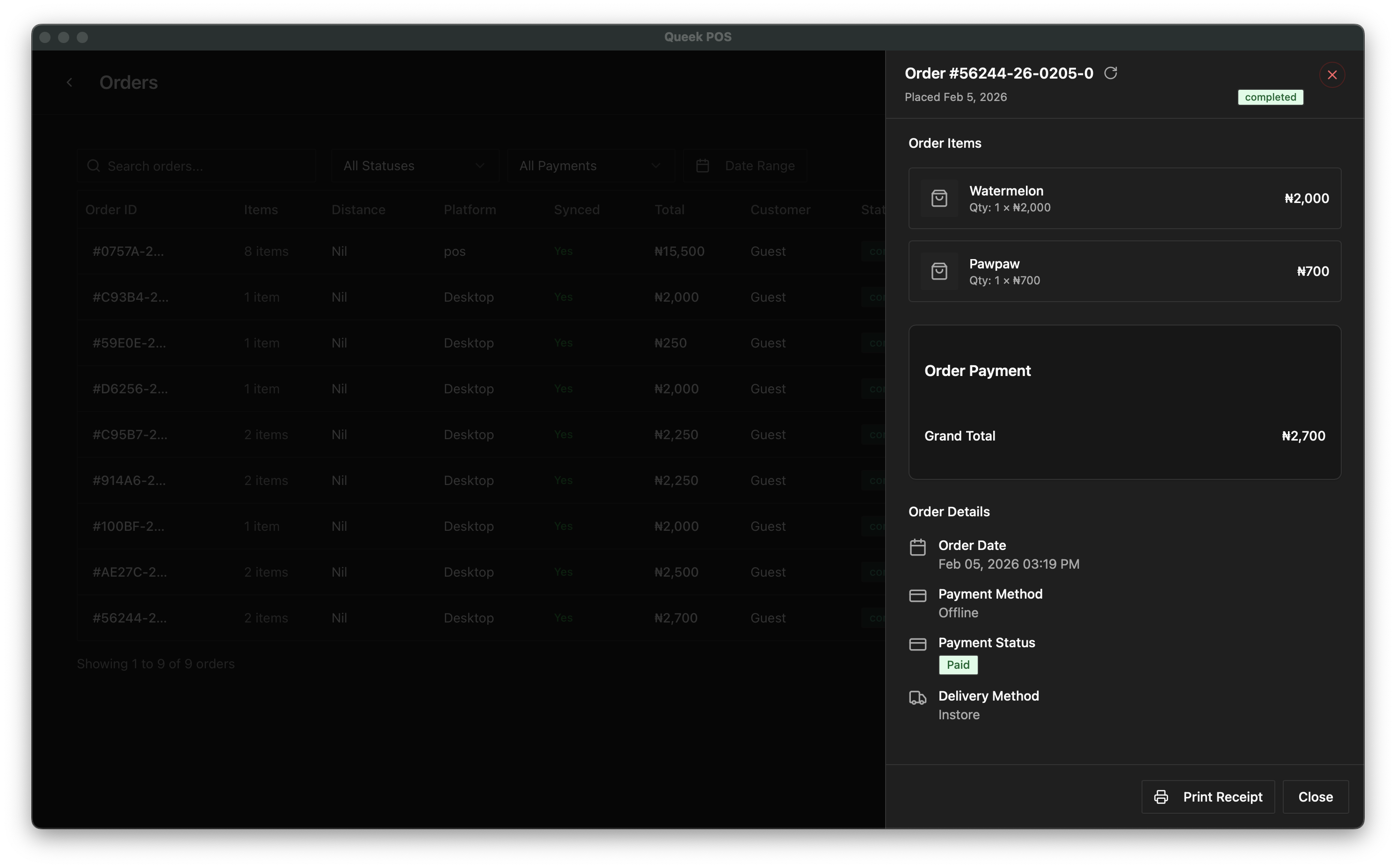The height and width of the screenshot is (868, 1396).
Task: Open the All Statuses dropdown
Action: 414,166
